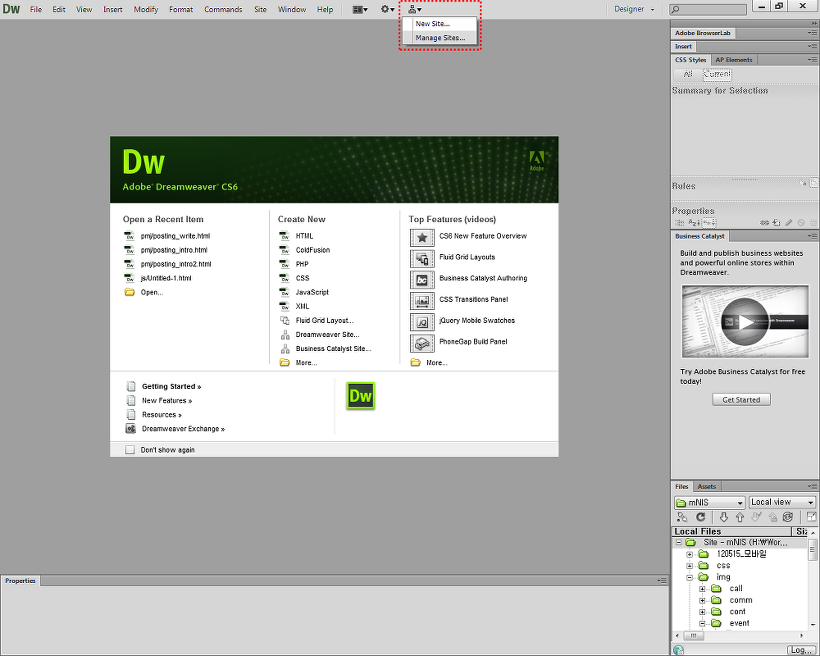This screenshot has width=820, height=656.
Task: Open the Adobe BrowserLab tab
Action: pos(703,33)
